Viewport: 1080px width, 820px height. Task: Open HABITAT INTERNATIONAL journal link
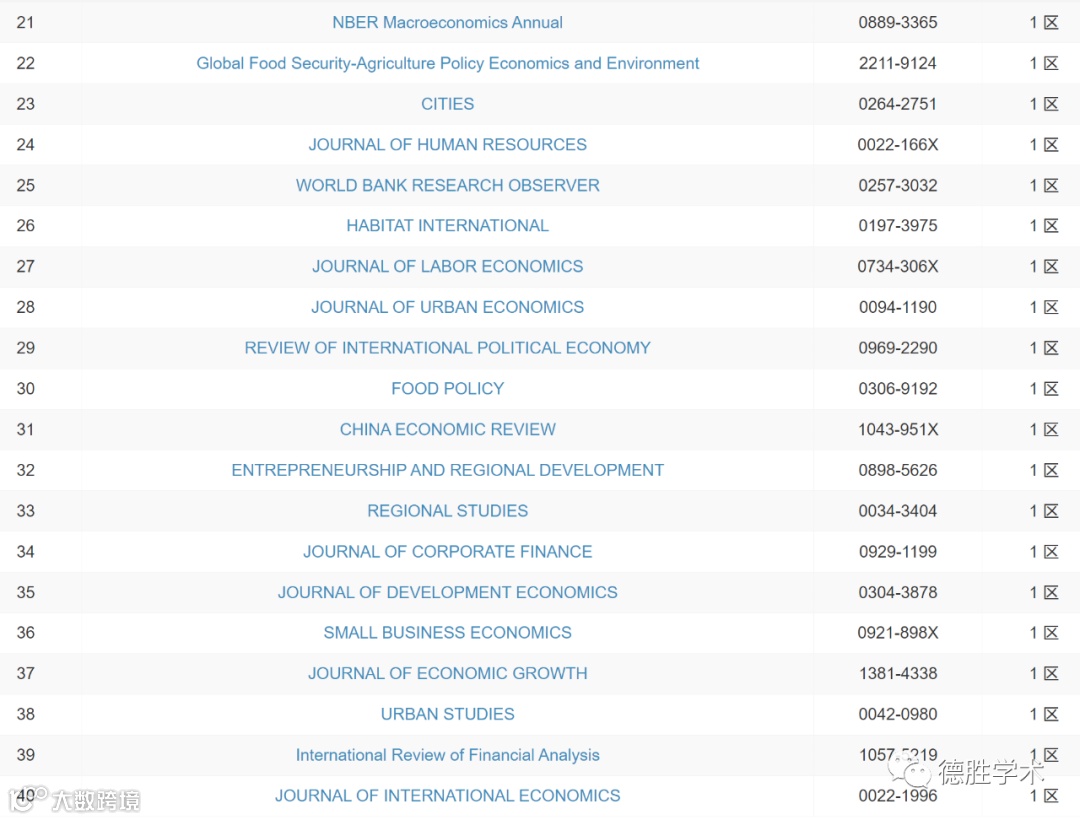tap(448, 226)
